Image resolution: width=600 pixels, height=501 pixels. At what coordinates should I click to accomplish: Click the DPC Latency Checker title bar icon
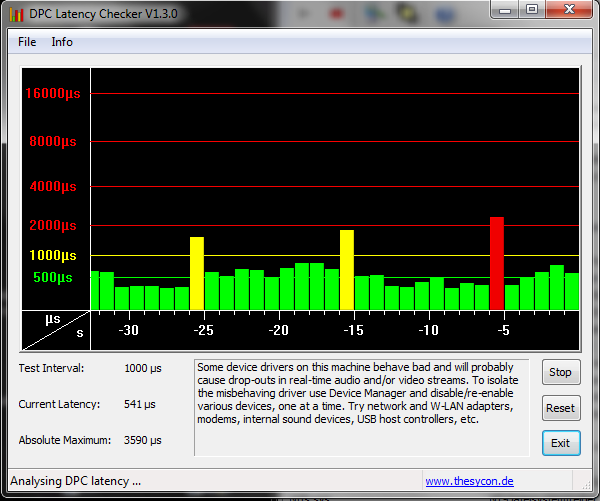(16, 14)
